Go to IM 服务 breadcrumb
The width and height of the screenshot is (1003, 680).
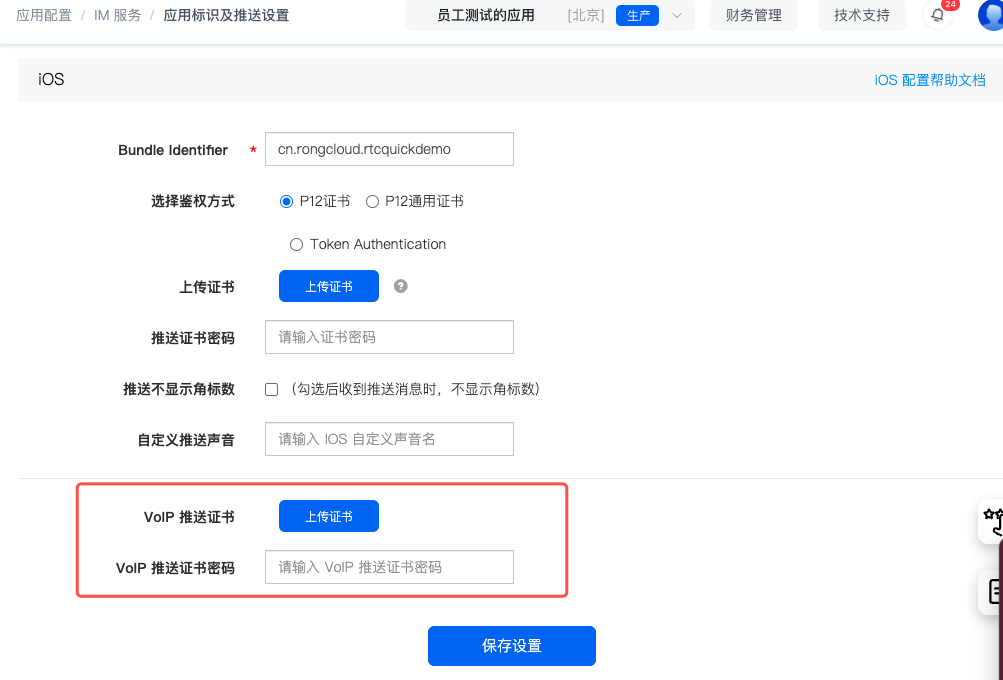[117, 15]
